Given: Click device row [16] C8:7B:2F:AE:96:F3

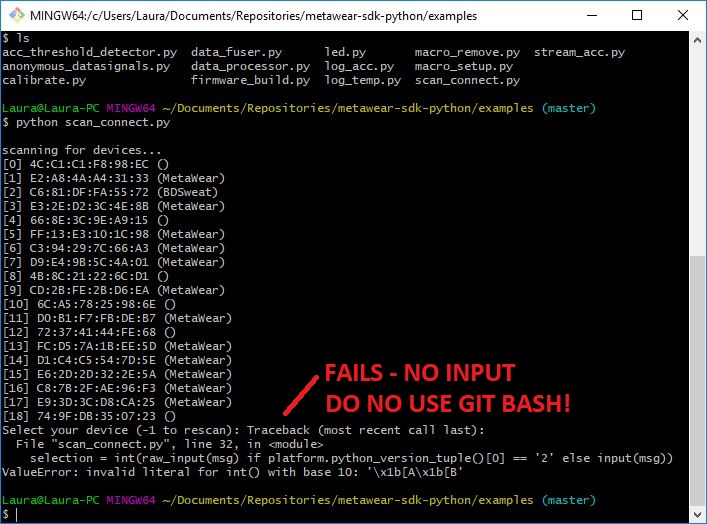Looking at the screenshot, I should click(117, 388).
